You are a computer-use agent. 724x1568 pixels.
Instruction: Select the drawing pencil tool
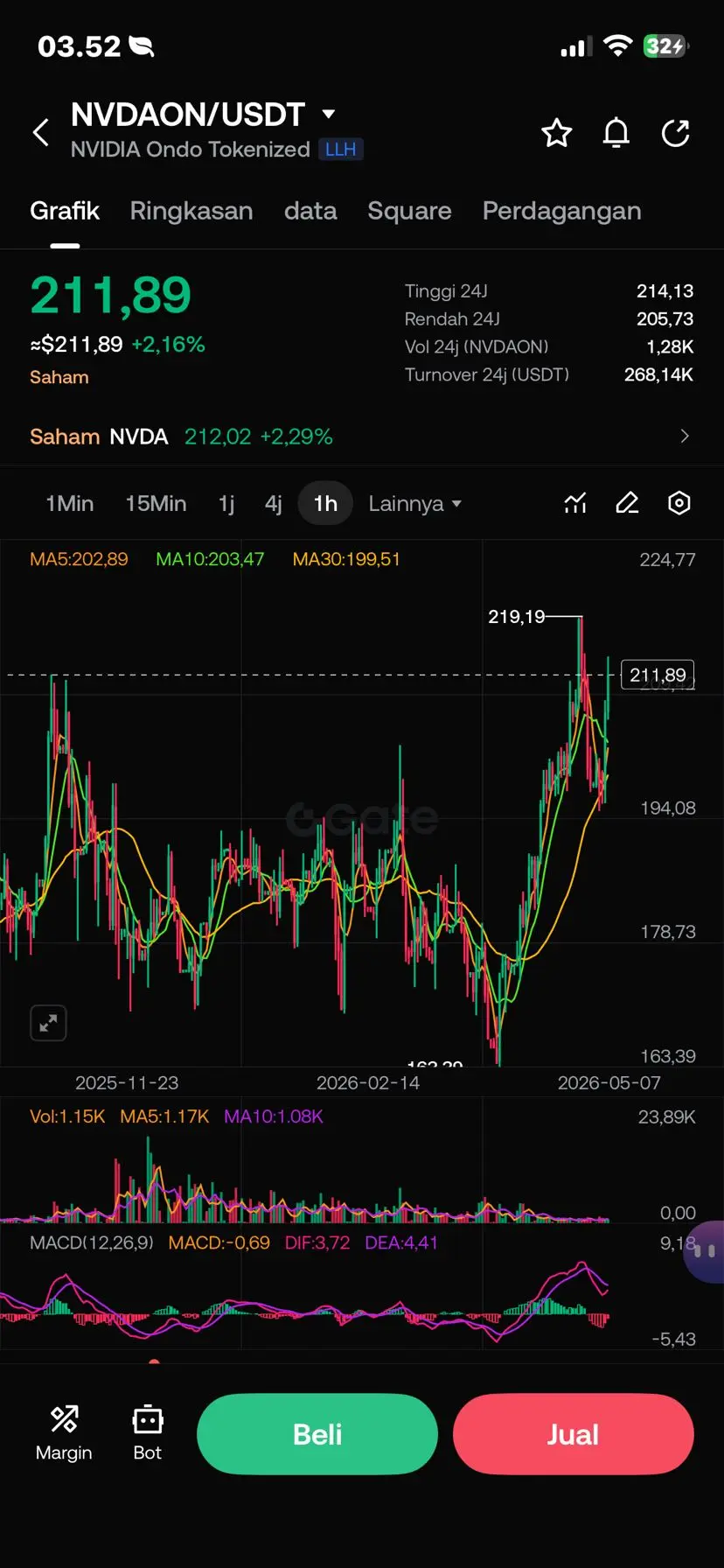627,503
